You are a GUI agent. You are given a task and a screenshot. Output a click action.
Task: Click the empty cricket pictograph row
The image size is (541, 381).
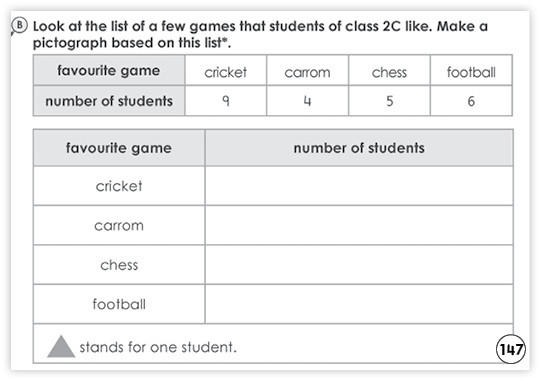click(x=359, y=186)
